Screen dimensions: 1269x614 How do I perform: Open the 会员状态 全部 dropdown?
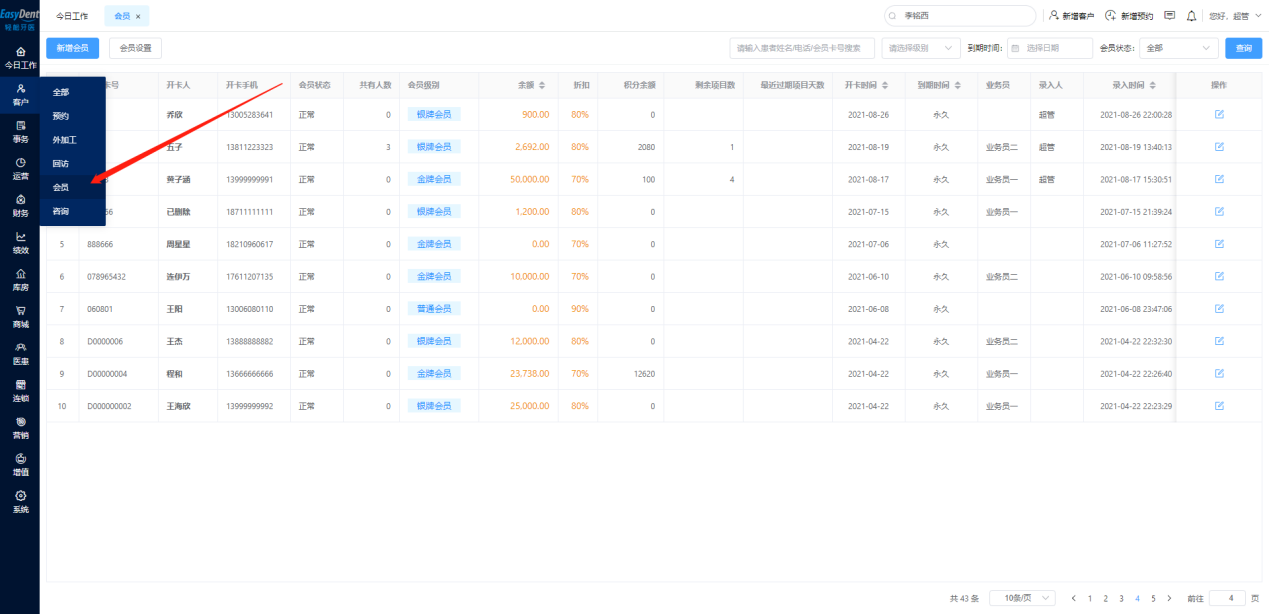click(x=1179, y=48)
